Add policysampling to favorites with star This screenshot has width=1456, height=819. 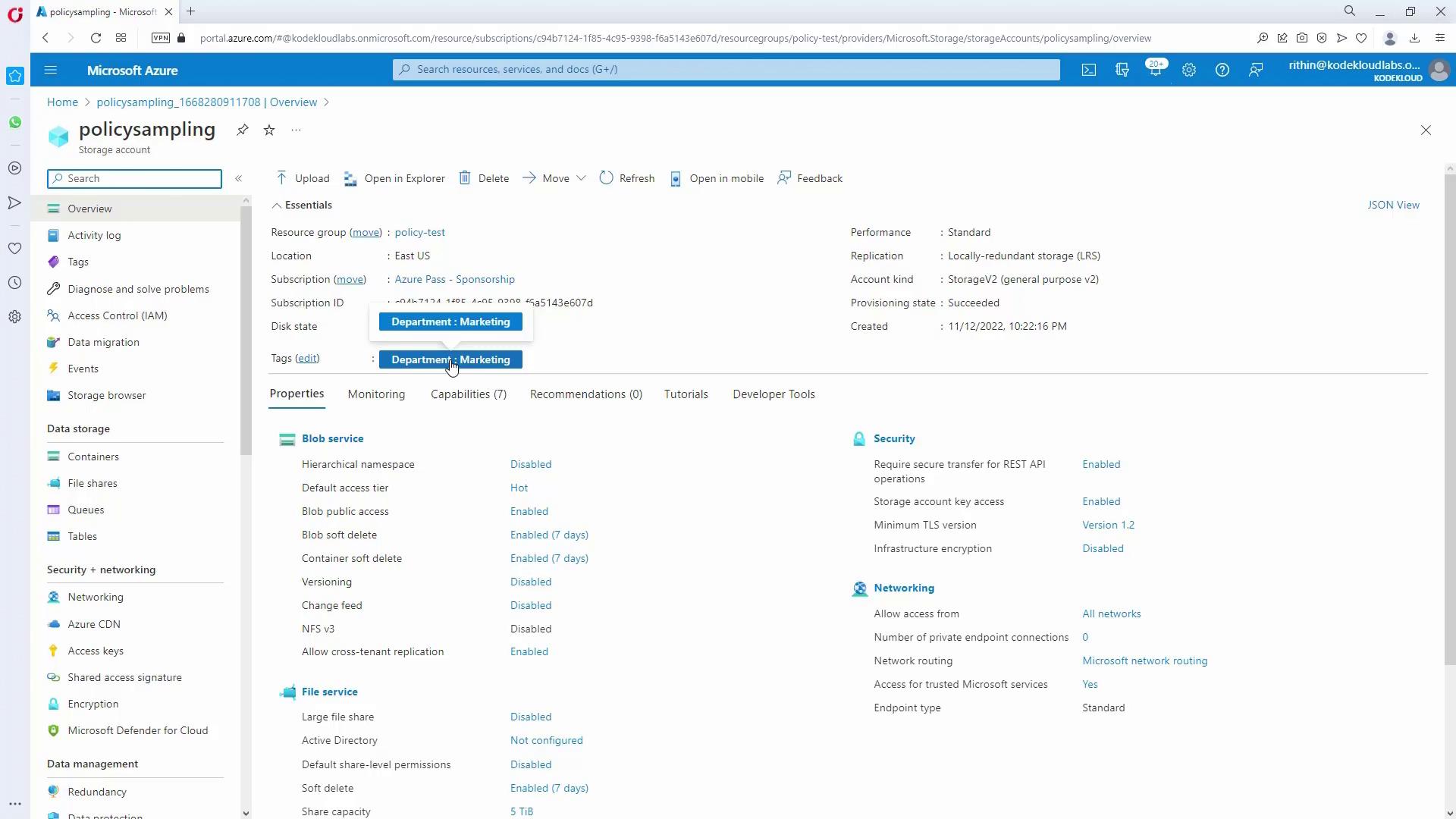(x=269, y=130)
